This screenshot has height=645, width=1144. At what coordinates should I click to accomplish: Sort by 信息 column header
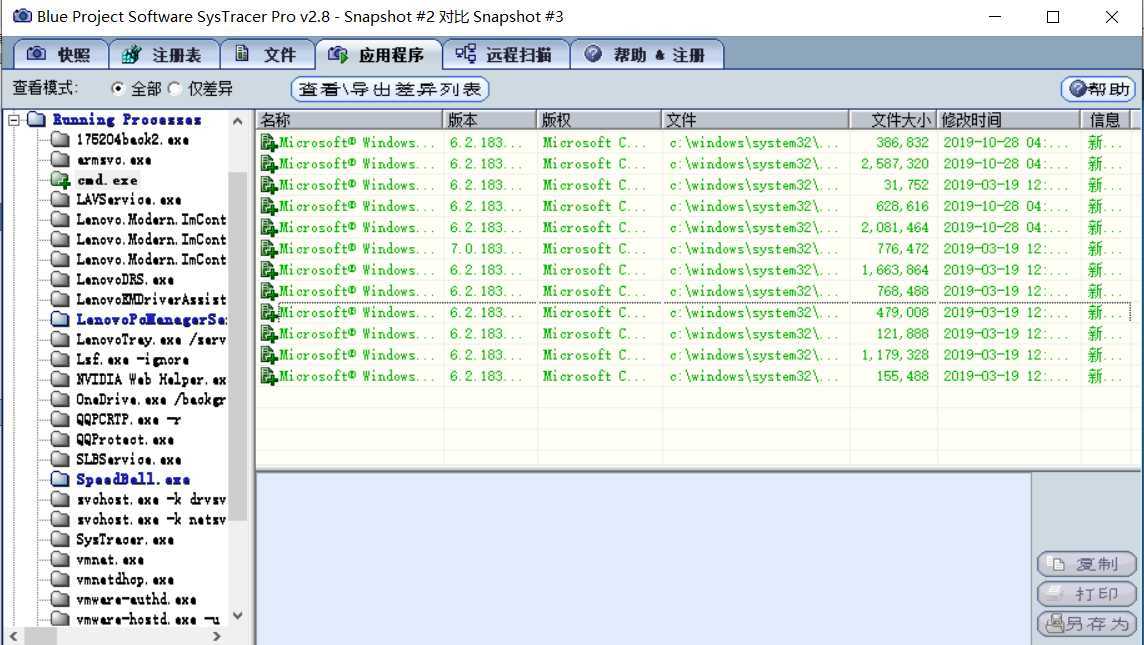1105,120
